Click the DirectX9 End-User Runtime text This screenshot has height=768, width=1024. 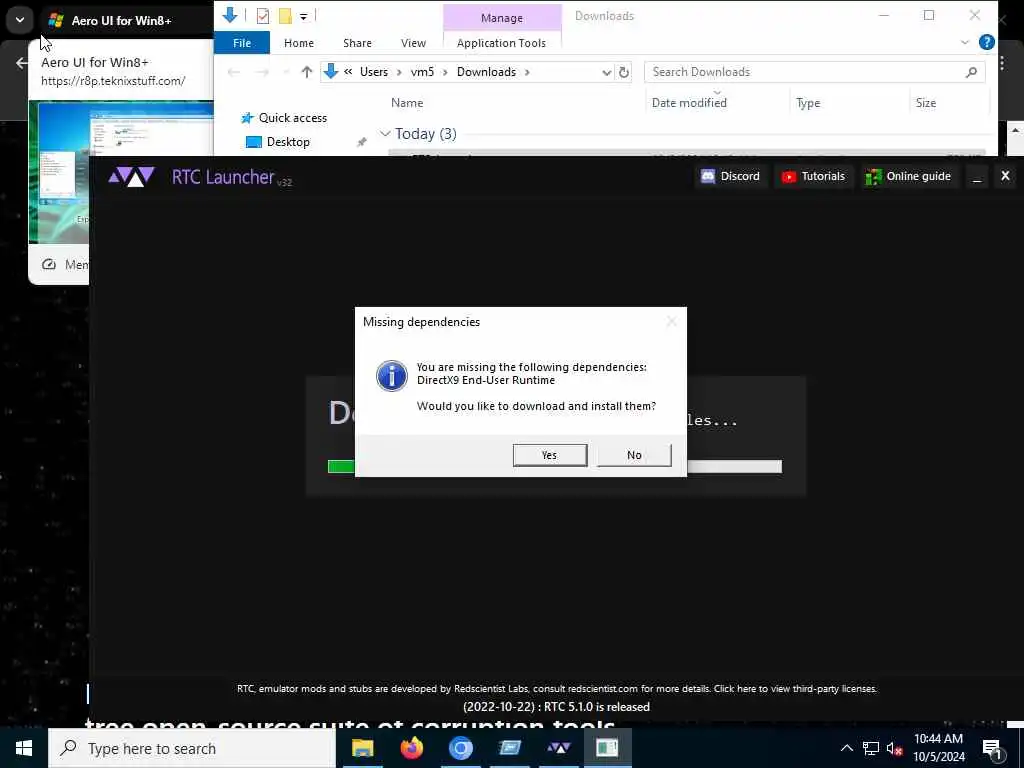(486, 380)
